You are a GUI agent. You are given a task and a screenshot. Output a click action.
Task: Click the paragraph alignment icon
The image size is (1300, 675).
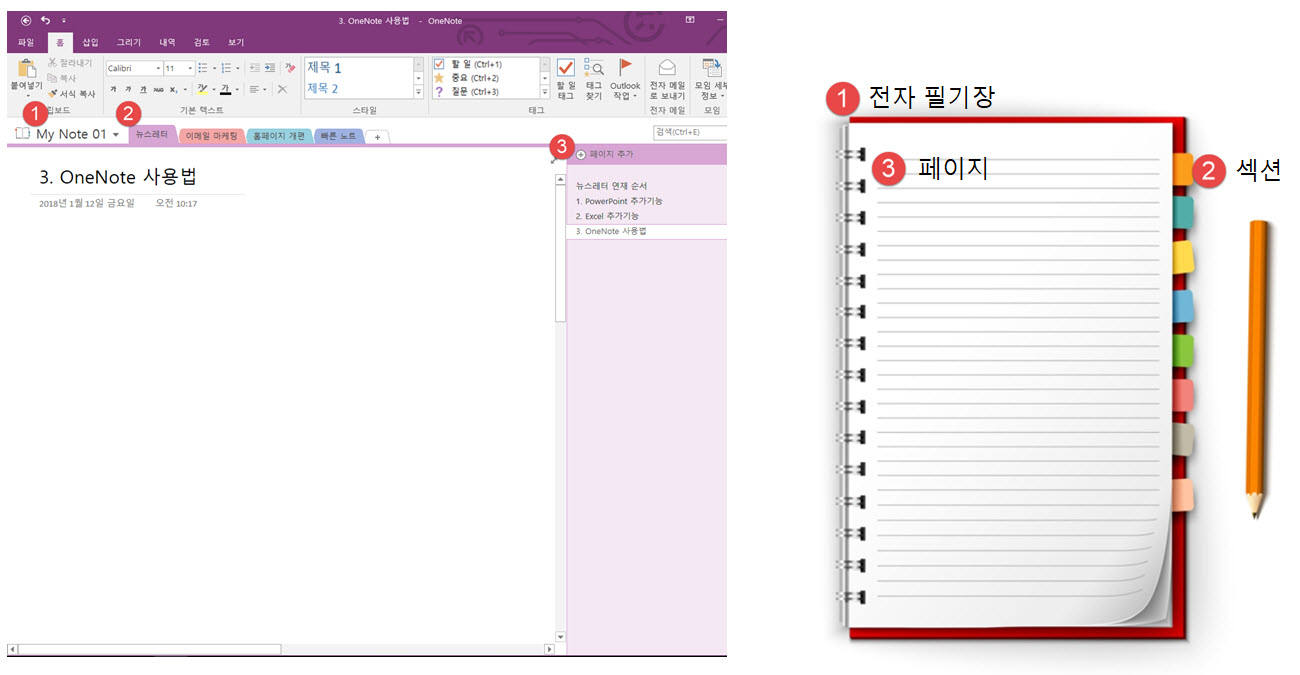click(254, 89)
